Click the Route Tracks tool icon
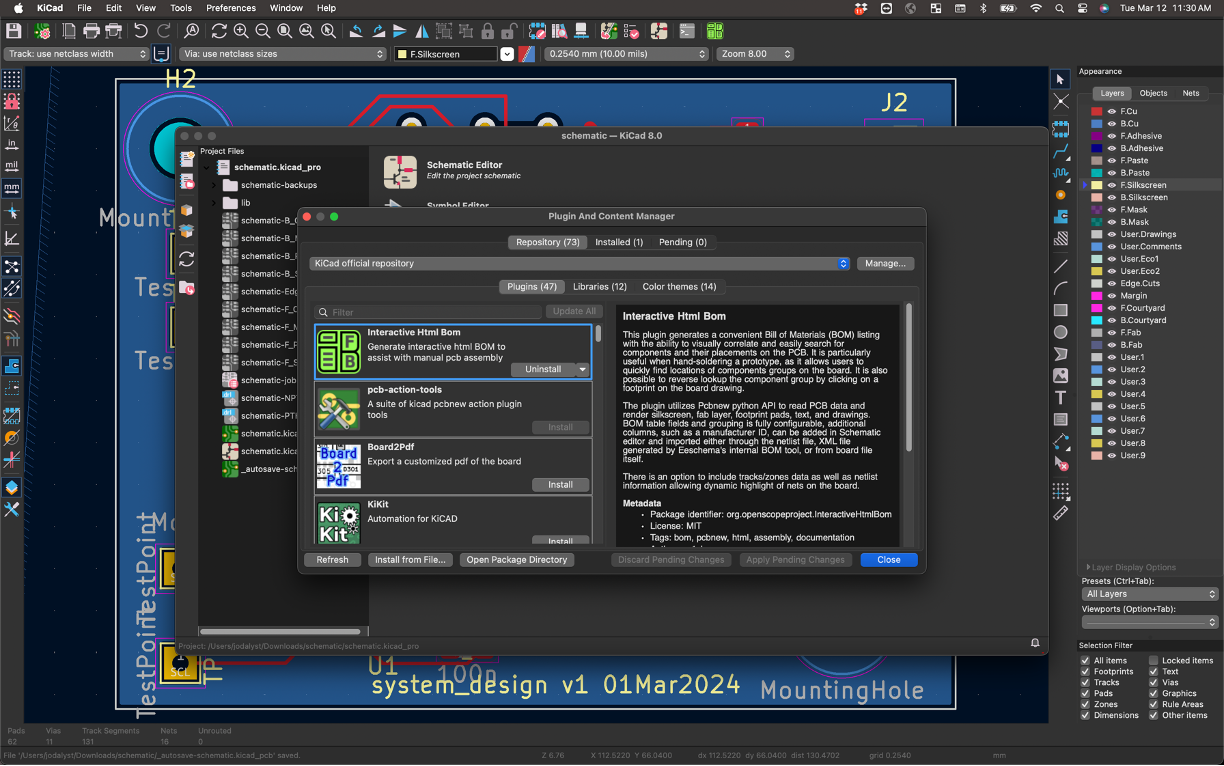Image resolution: width=1224 pixels, height=766 pixels. [1061, 151]
